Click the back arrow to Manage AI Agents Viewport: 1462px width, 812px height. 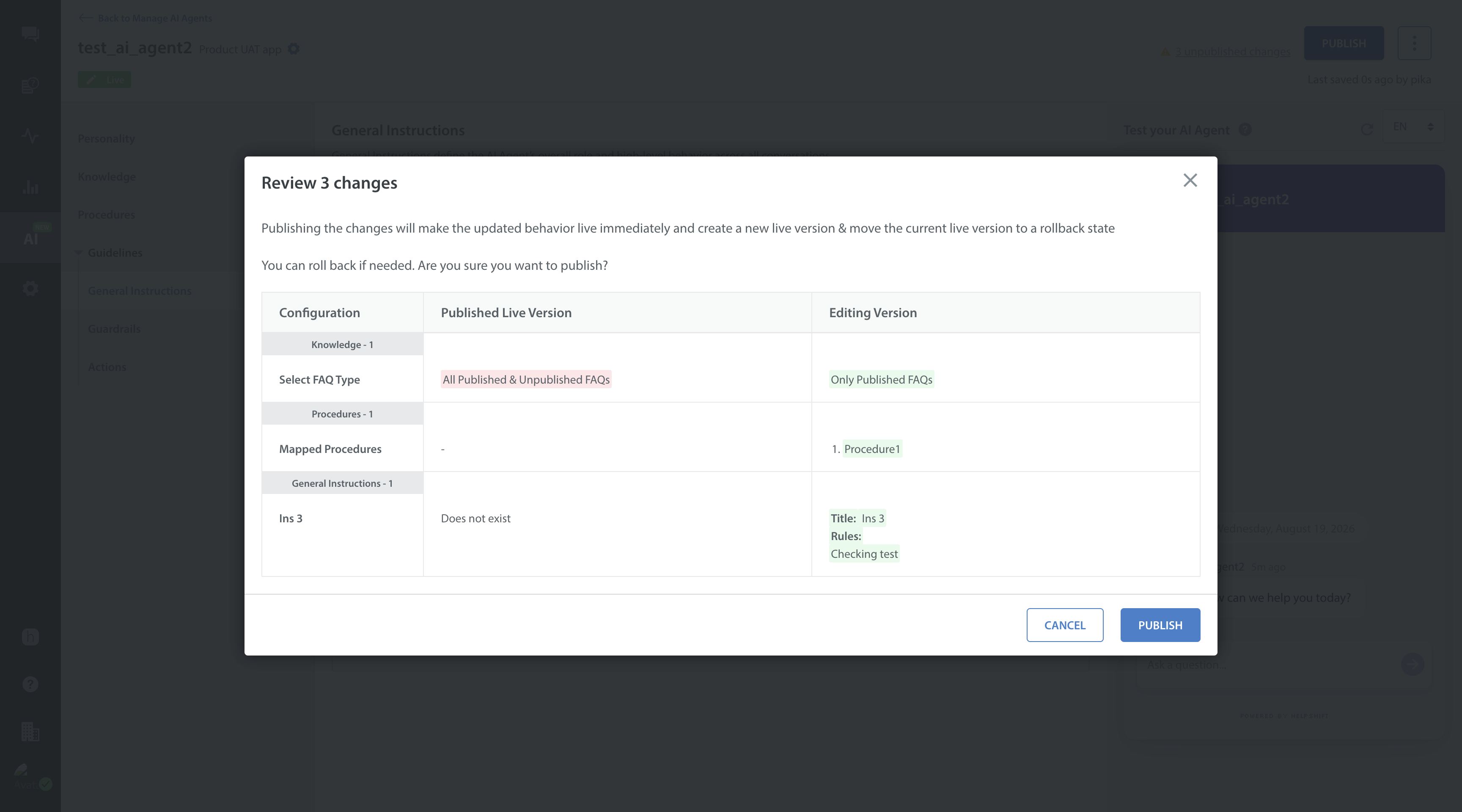click(86, 18)
